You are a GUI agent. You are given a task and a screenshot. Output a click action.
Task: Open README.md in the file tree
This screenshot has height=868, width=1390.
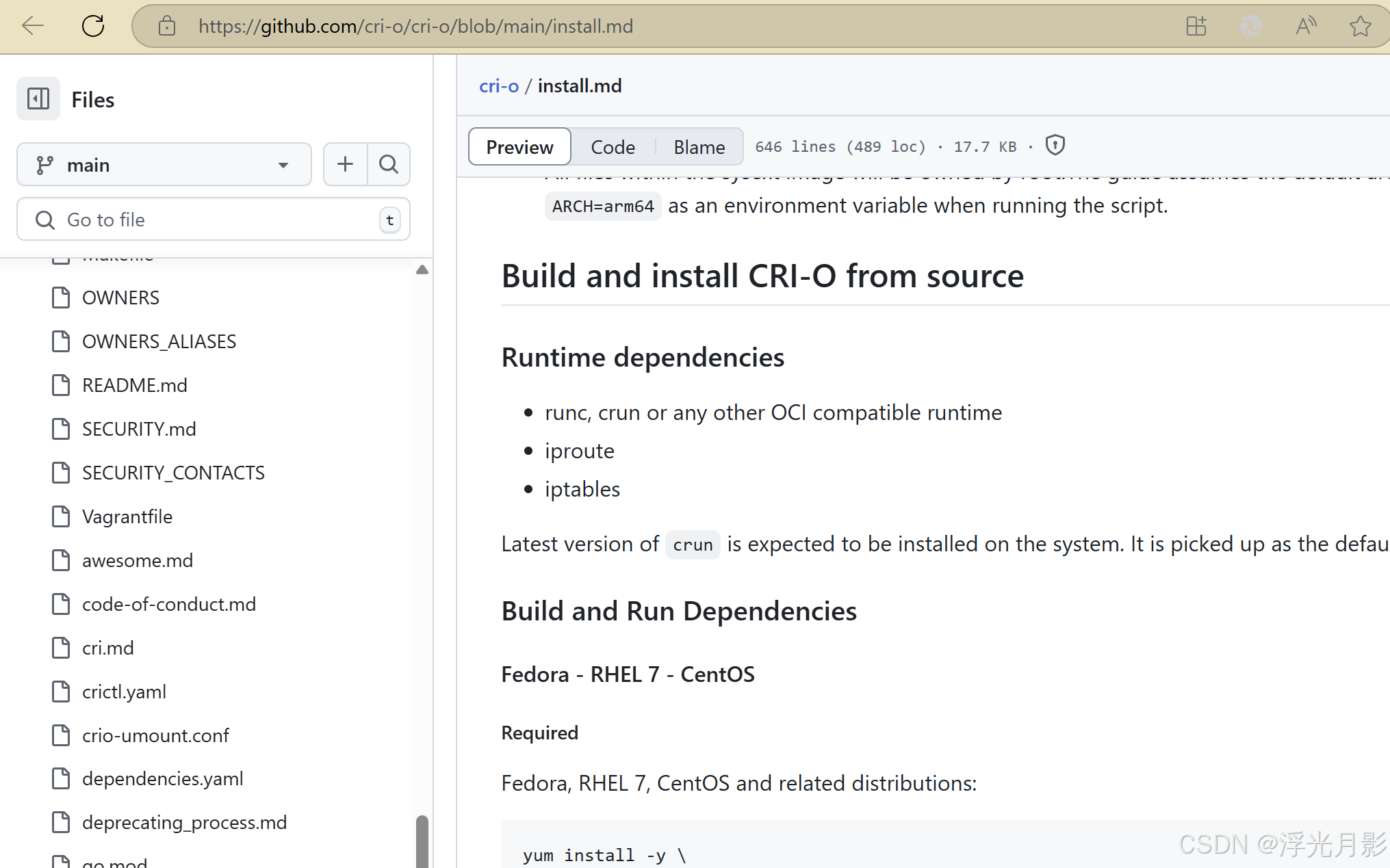coord(134,385)
